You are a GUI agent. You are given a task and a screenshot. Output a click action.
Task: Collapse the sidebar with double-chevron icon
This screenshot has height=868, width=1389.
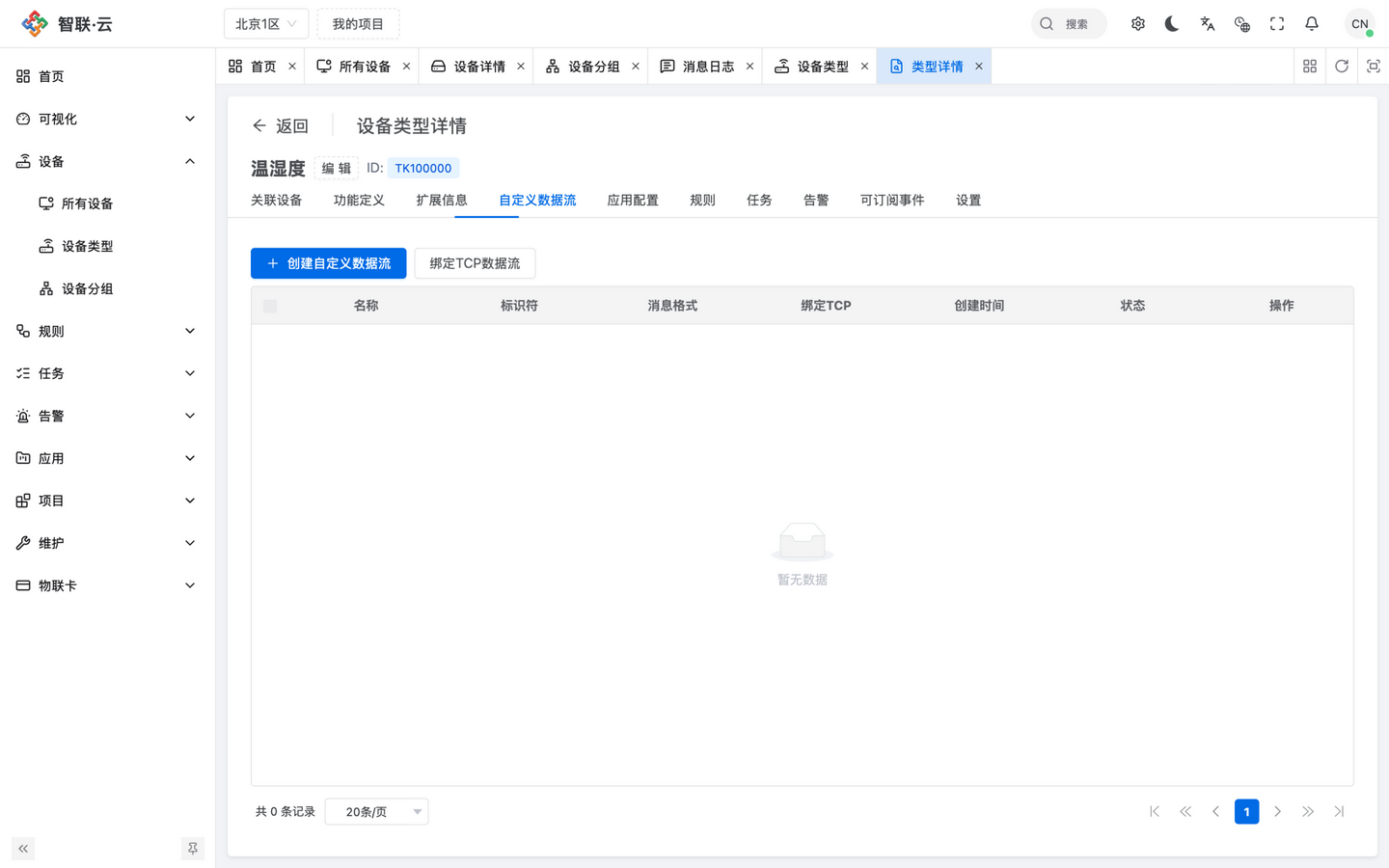[23, 849]
